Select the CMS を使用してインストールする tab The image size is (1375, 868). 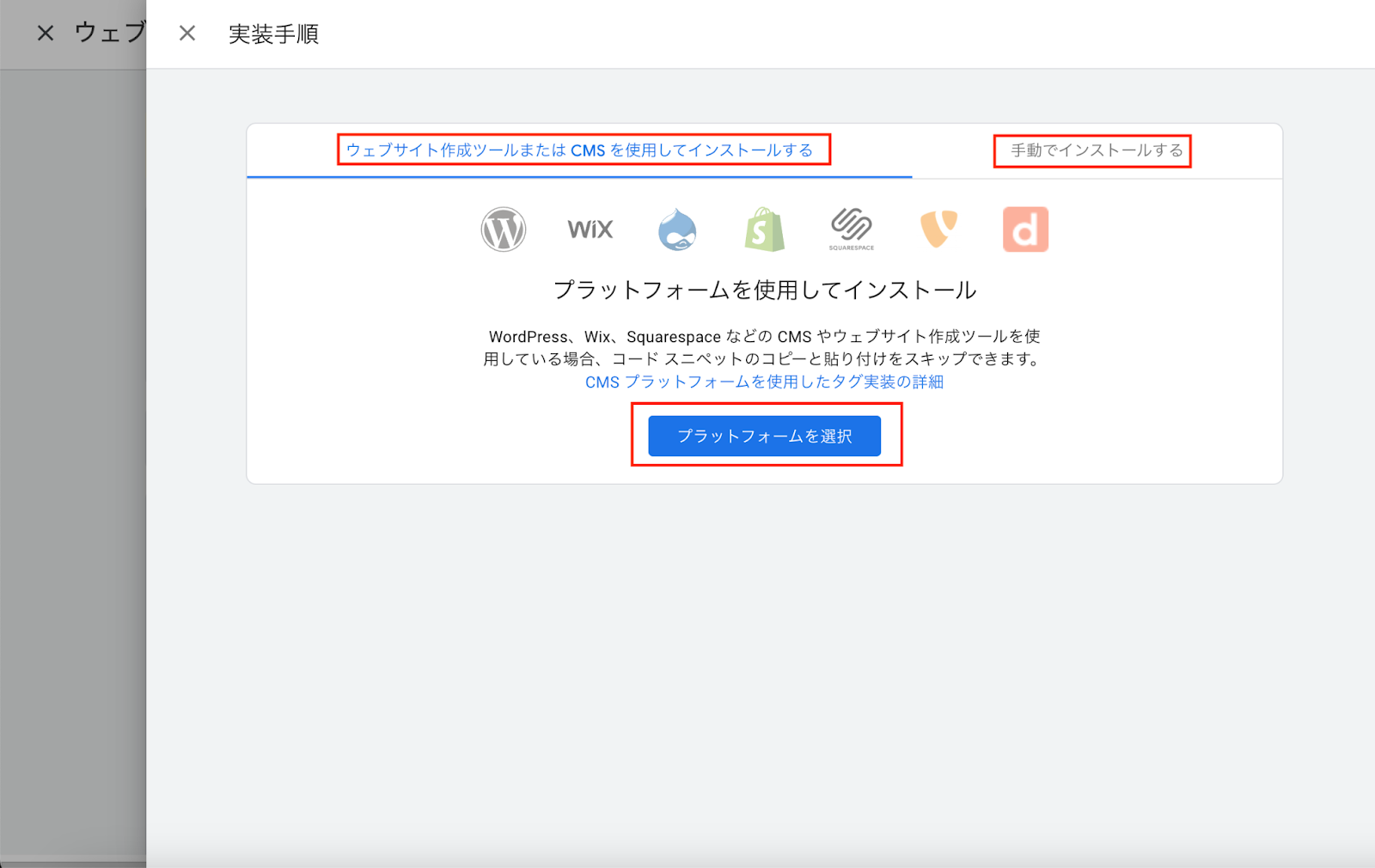point(579,150)
